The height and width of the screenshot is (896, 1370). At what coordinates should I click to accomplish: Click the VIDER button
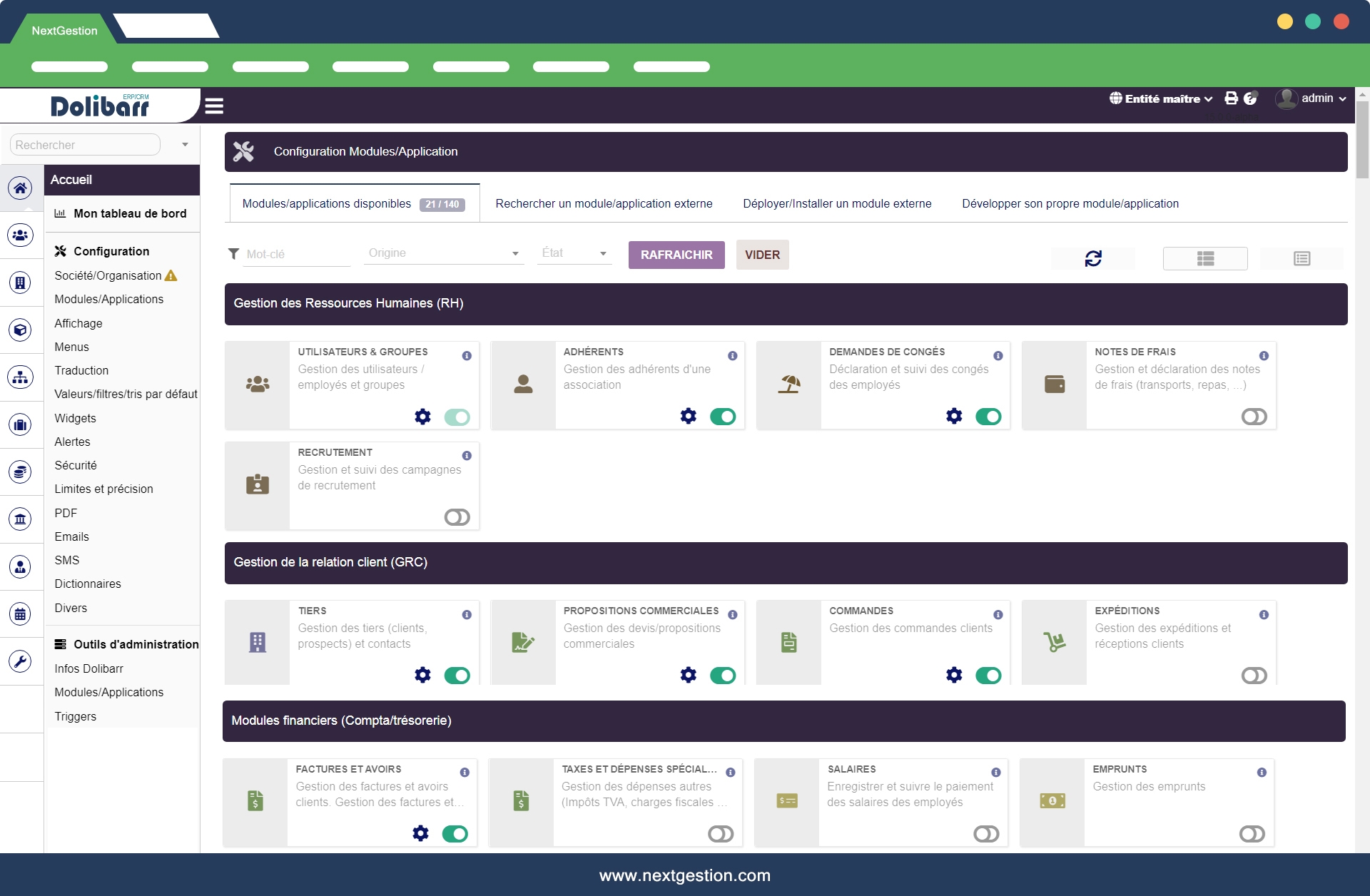[762, 255]
